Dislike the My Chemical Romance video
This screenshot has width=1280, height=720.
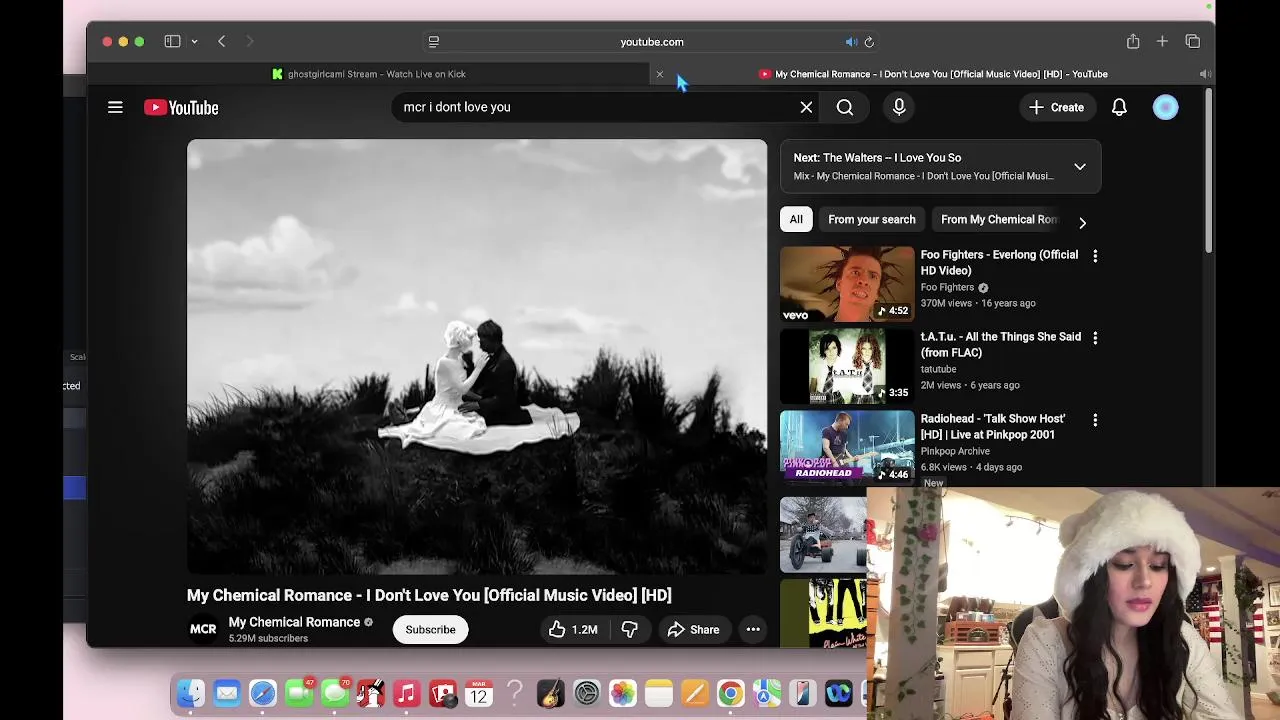coord(630,629)
